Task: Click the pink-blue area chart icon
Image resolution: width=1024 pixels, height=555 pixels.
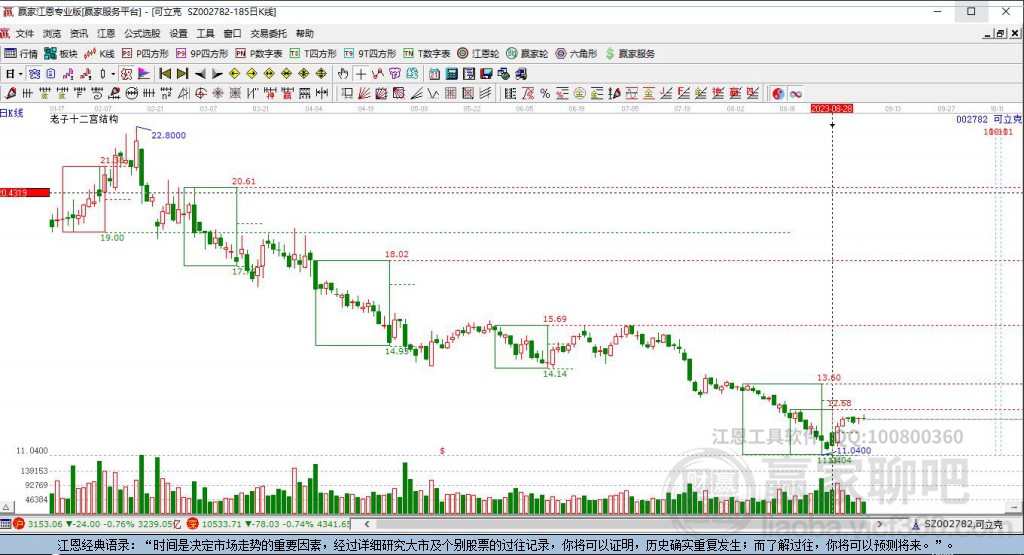Action: pyautogui.click(x=144, y=74)
